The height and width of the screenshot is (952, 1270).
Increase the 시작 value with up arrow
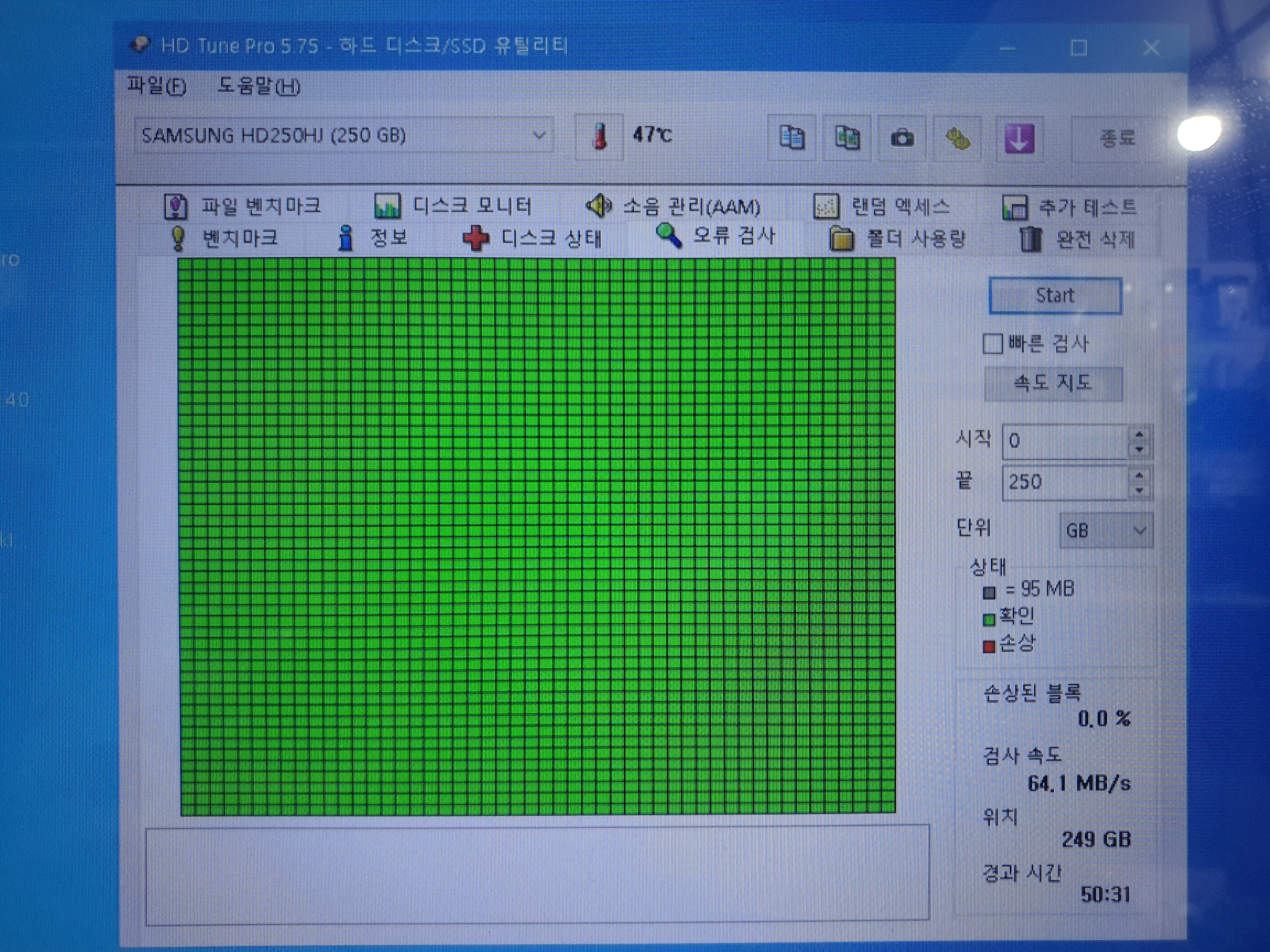(1140, 434)
